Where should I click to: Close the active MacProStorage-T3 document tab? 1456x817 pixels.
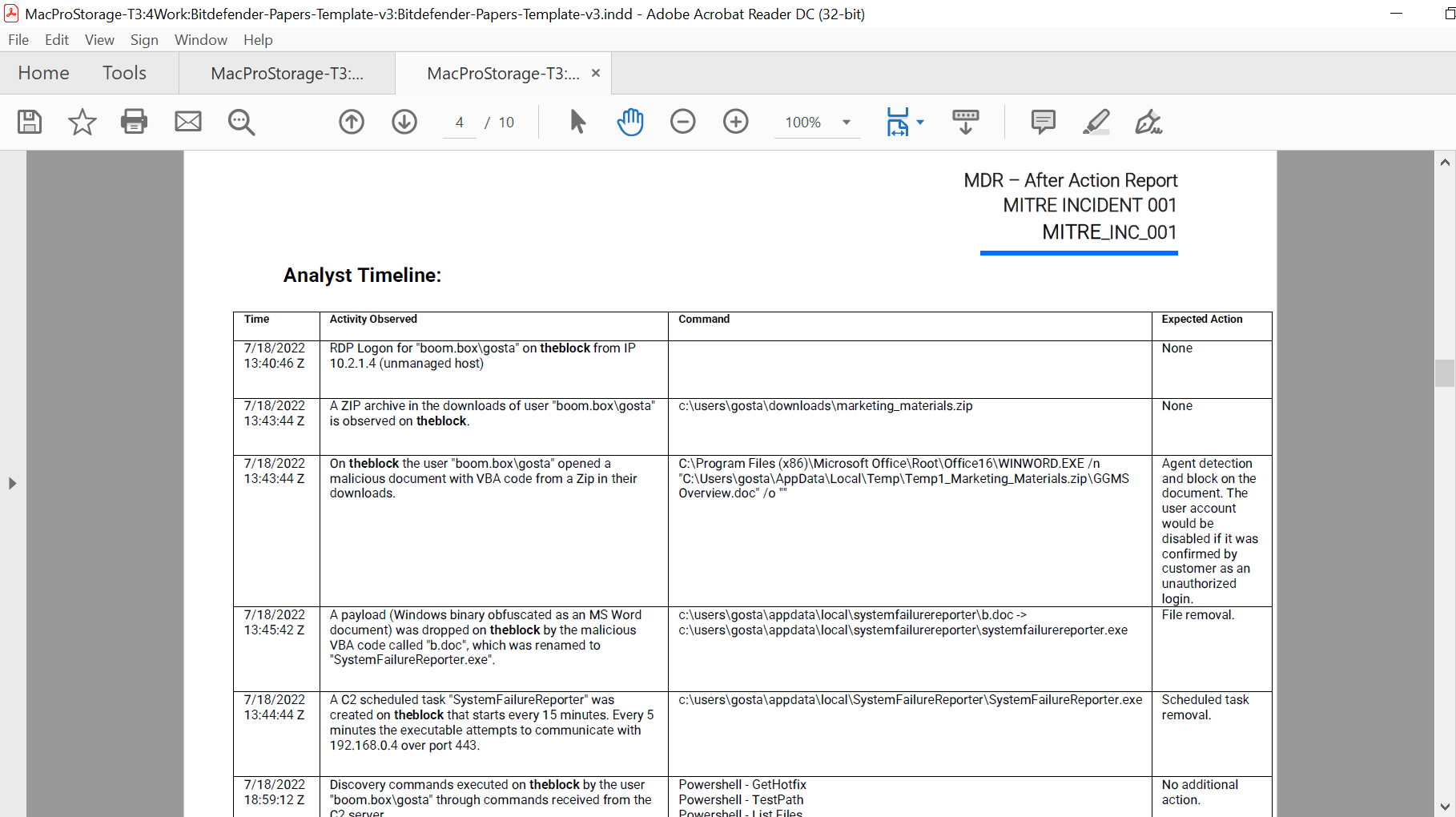coord(596,73)
